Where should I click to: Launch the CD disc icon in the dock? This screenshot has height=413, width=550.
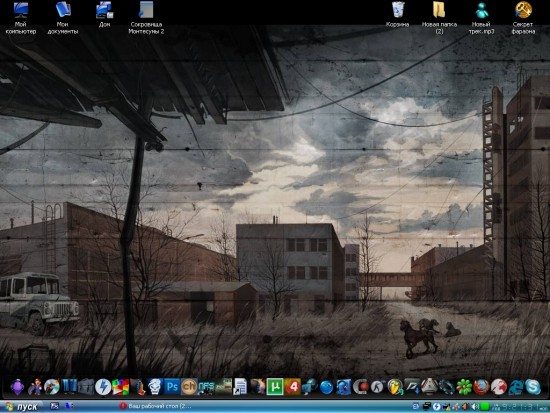(52, 387)
